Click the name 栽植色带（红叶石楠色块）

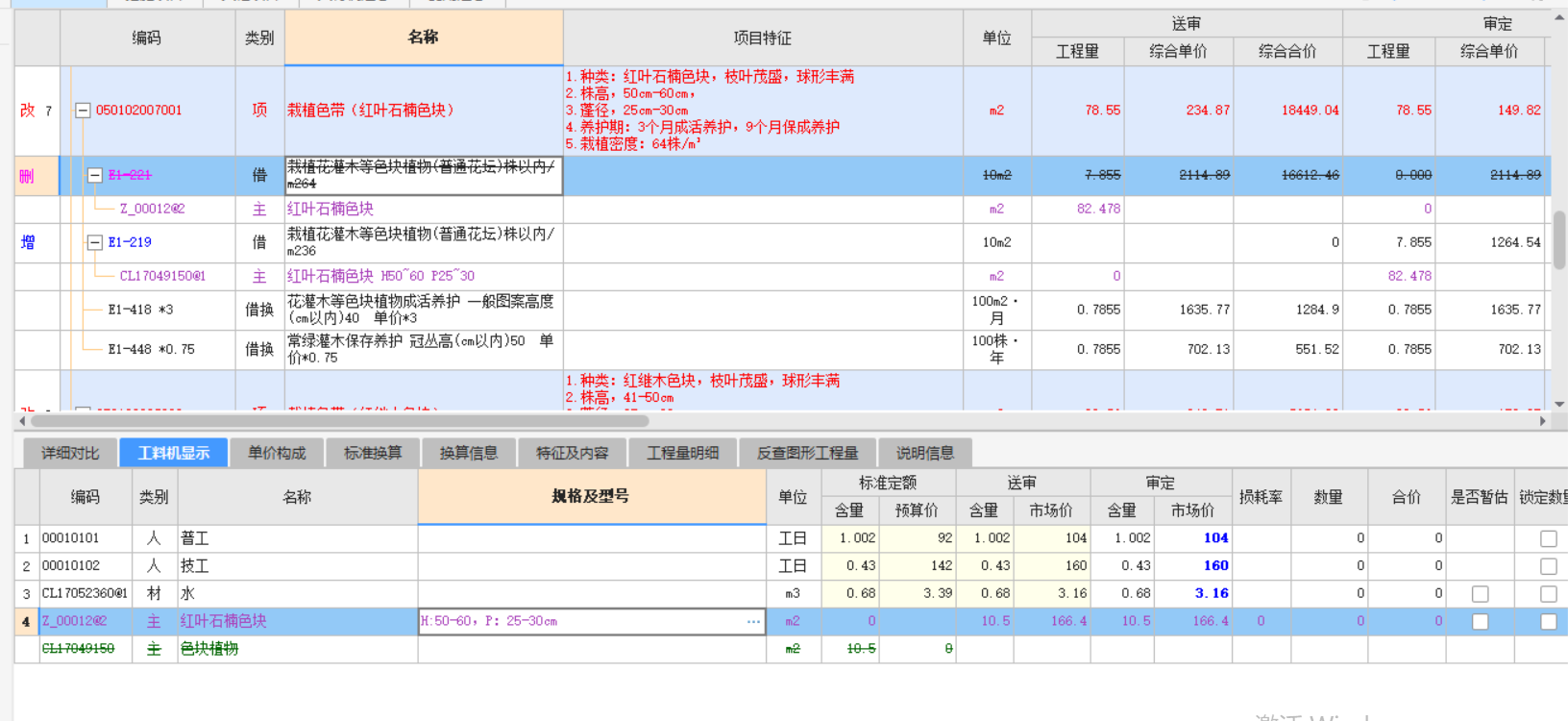point(371,111)
